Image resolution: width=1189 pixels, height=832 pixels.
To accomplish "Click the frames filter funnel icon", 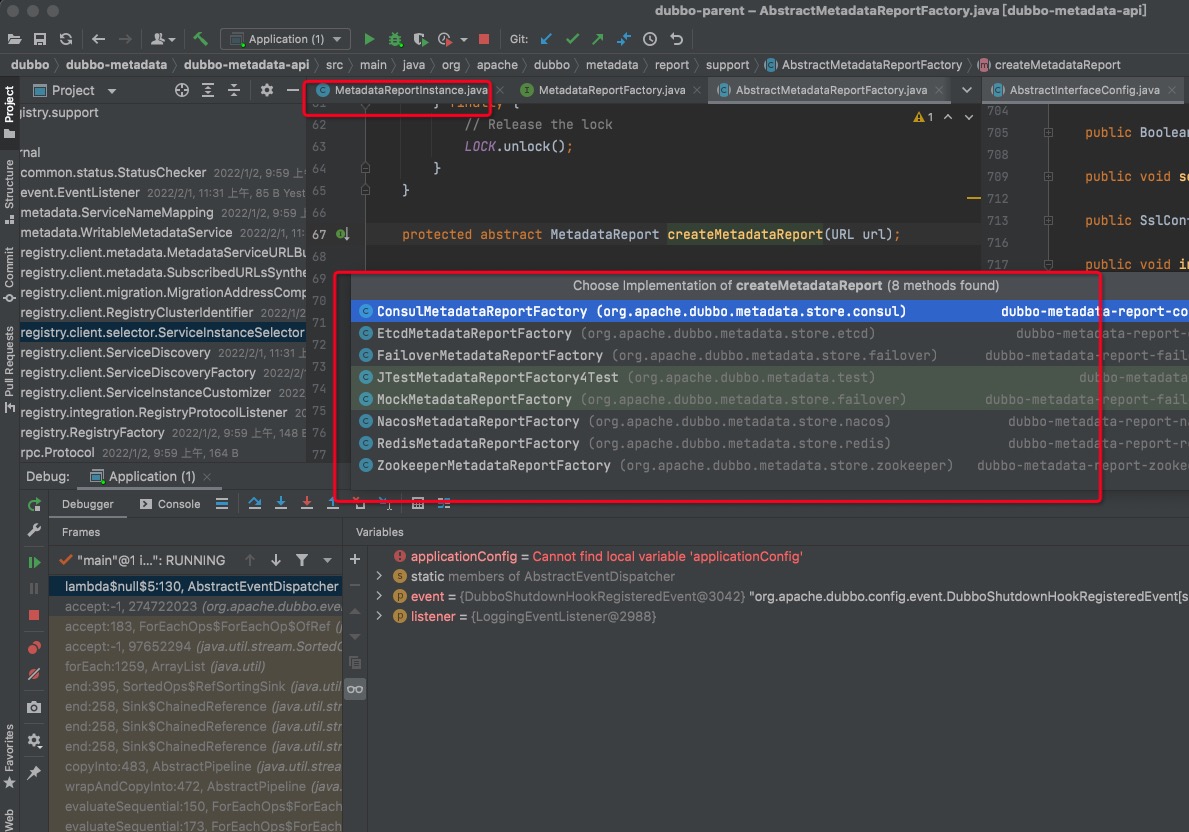I will click(302, 560).
